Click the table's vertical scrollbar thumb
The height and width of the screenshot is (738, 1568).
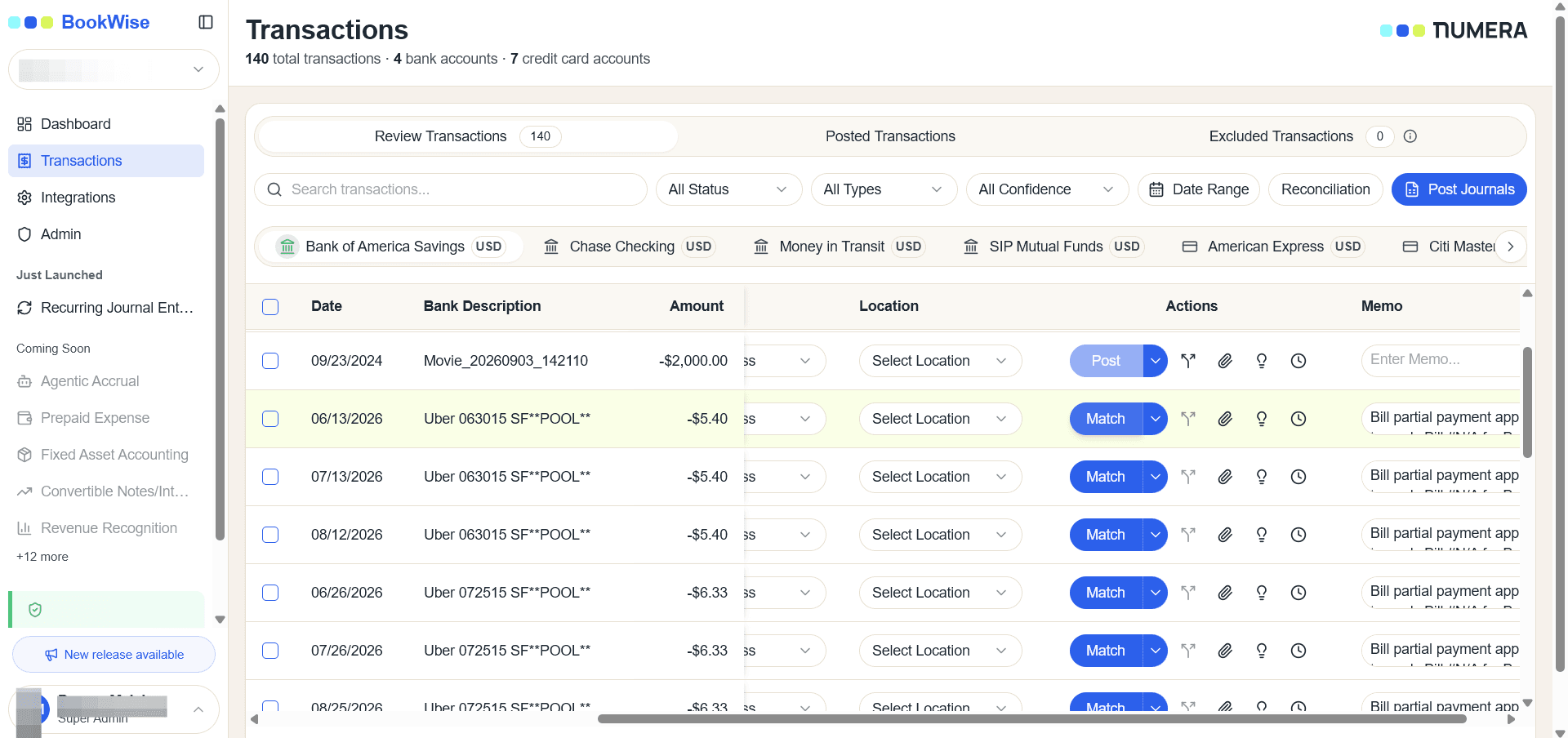pos(1527,402)
